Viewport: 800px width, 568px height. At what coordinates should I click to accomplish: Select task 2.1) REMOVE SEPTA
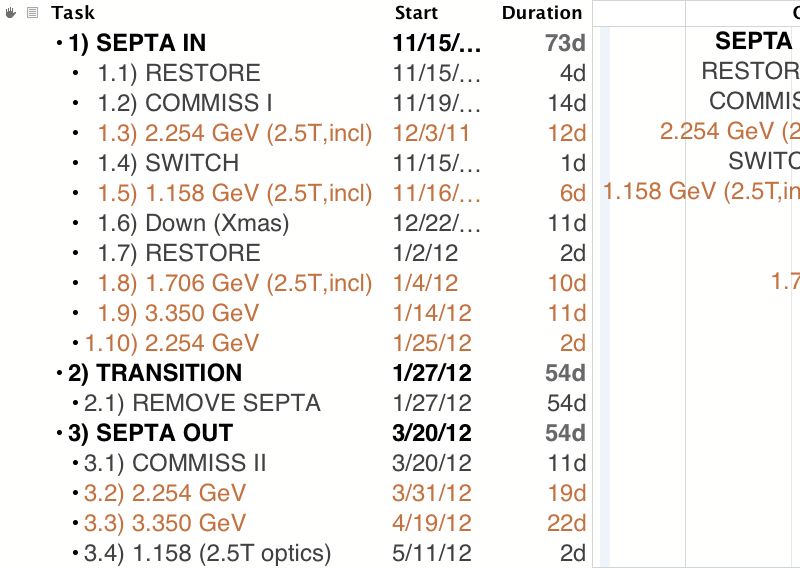[202, 403]
